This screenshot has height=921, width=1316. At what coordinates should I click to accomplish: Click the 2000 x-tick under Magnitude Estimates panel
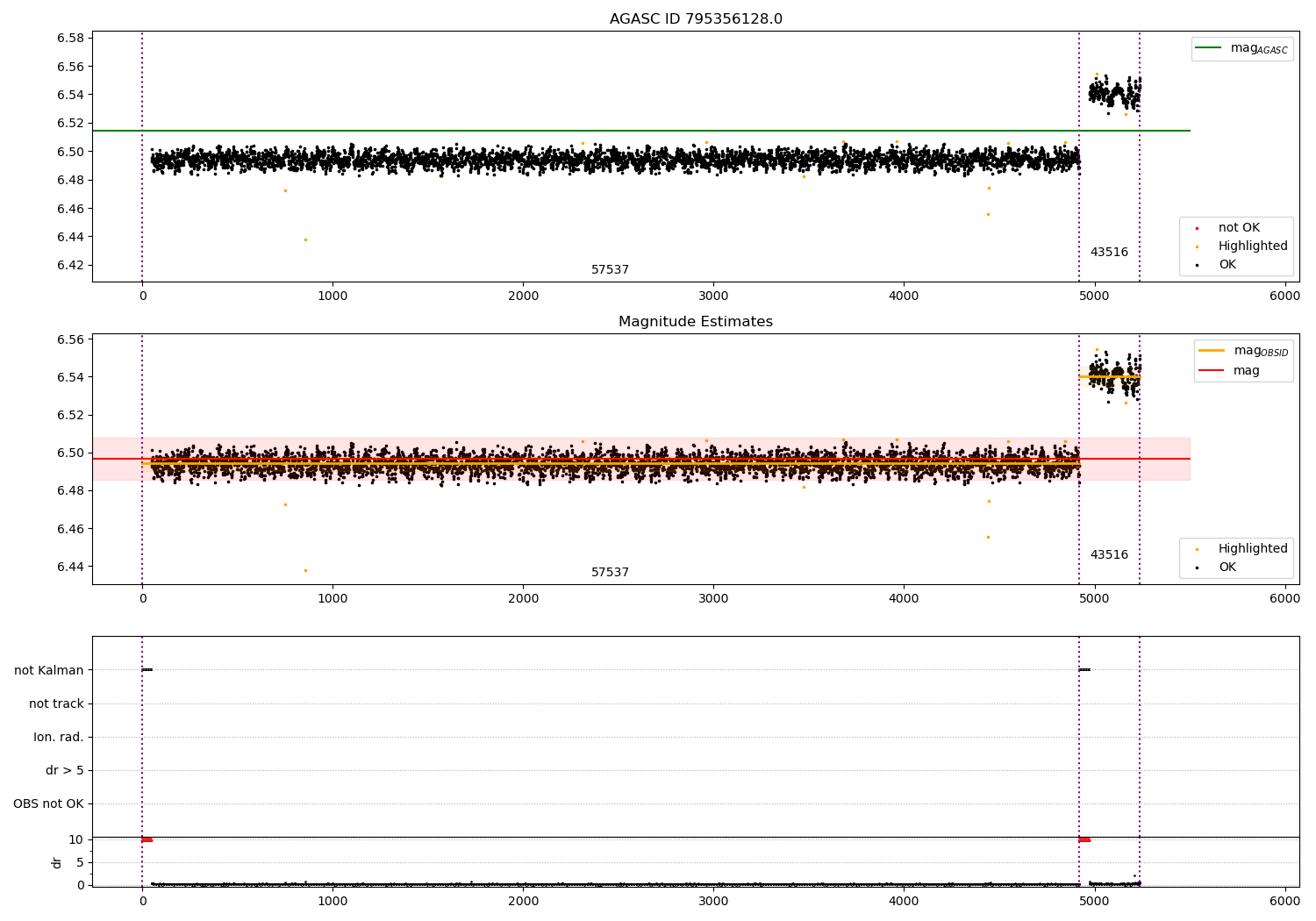(x=523, y=599)
